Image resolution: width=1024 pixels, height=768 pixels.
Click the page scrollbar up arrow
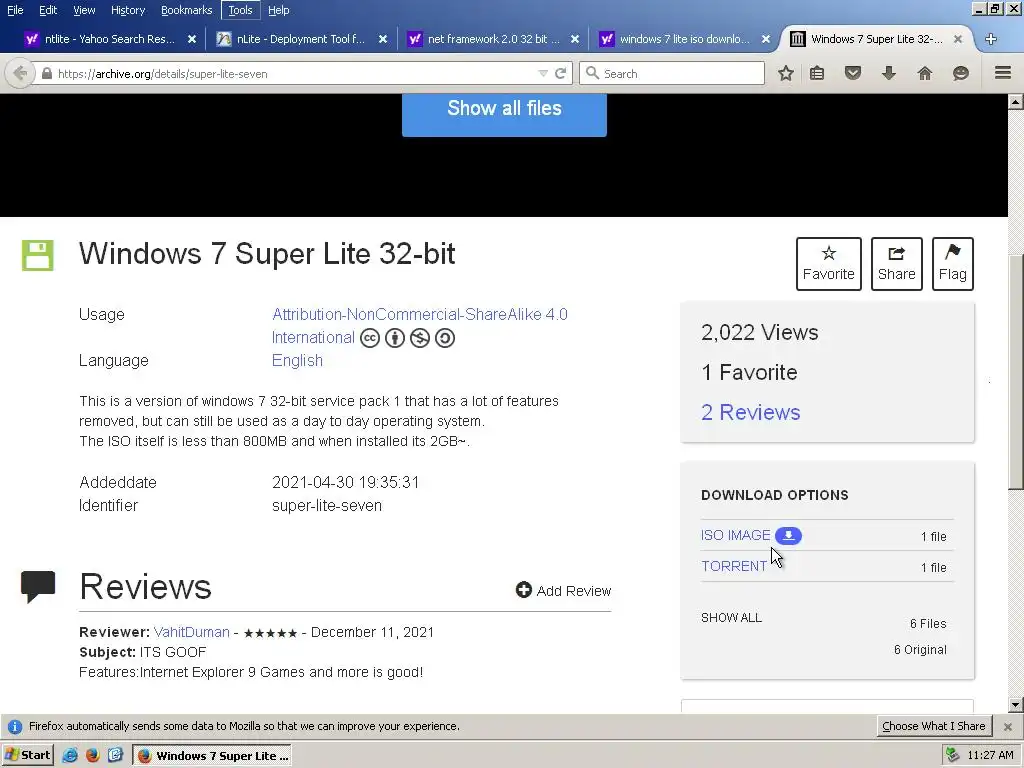pyautogui.click(x=1016, y=101)
